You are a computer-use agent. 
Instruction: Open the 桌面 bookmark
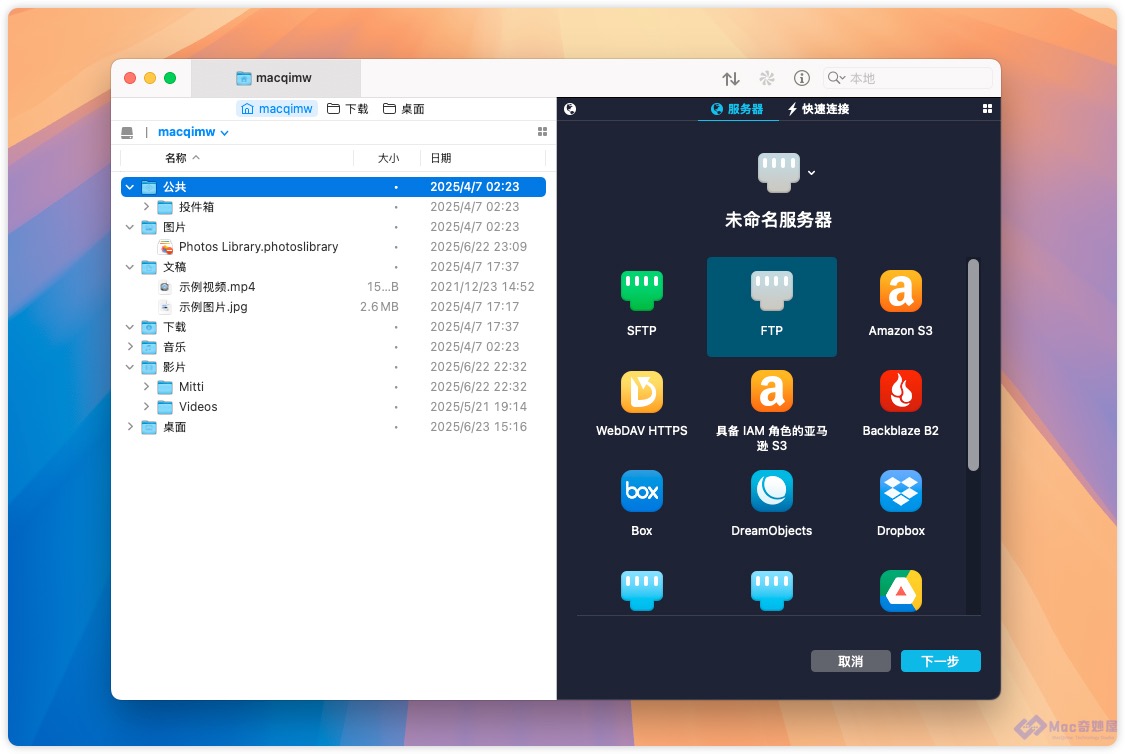[x=403, y=109]
